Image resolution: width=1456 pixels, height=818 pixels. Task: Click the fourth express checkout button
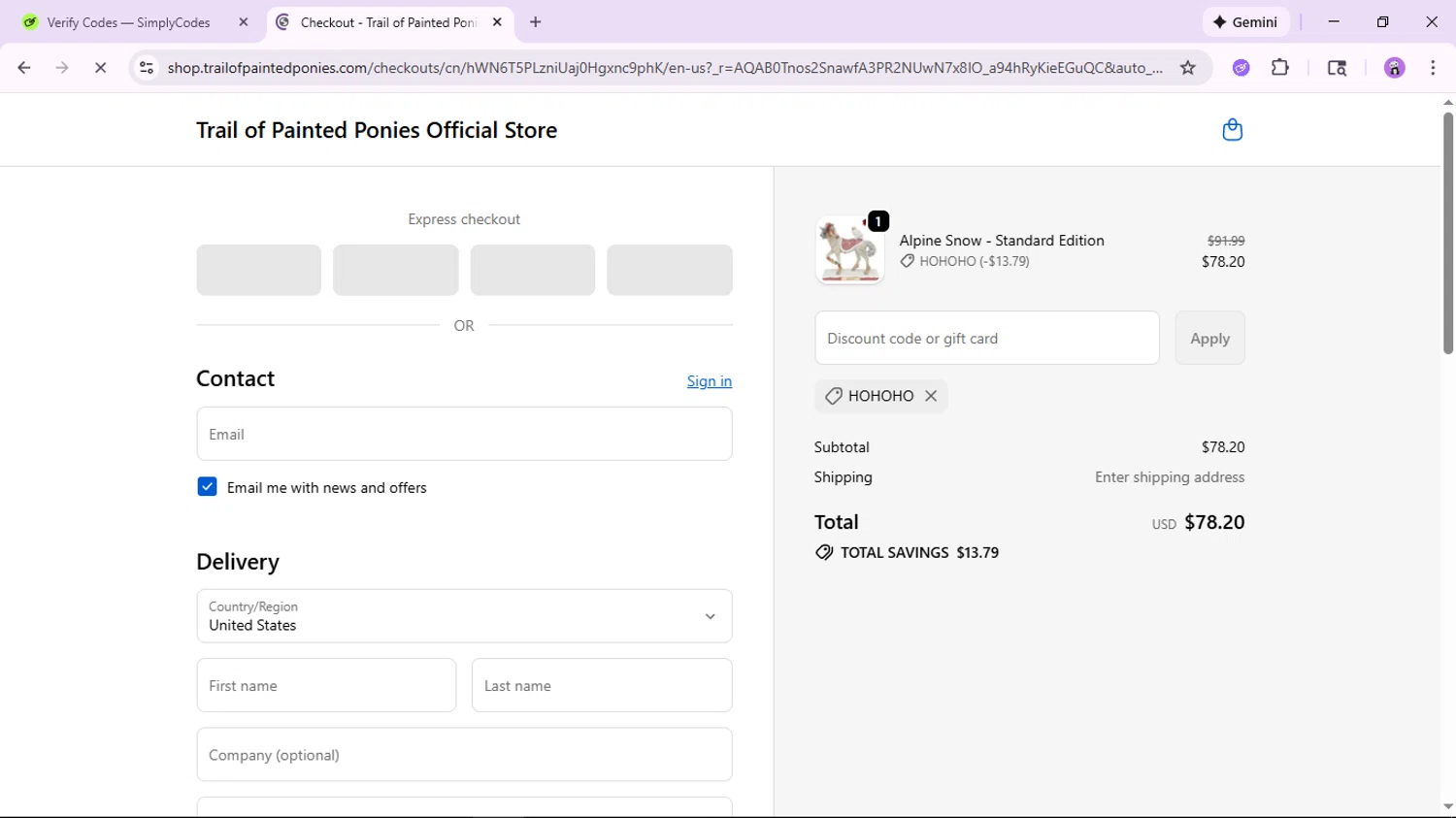670,270
